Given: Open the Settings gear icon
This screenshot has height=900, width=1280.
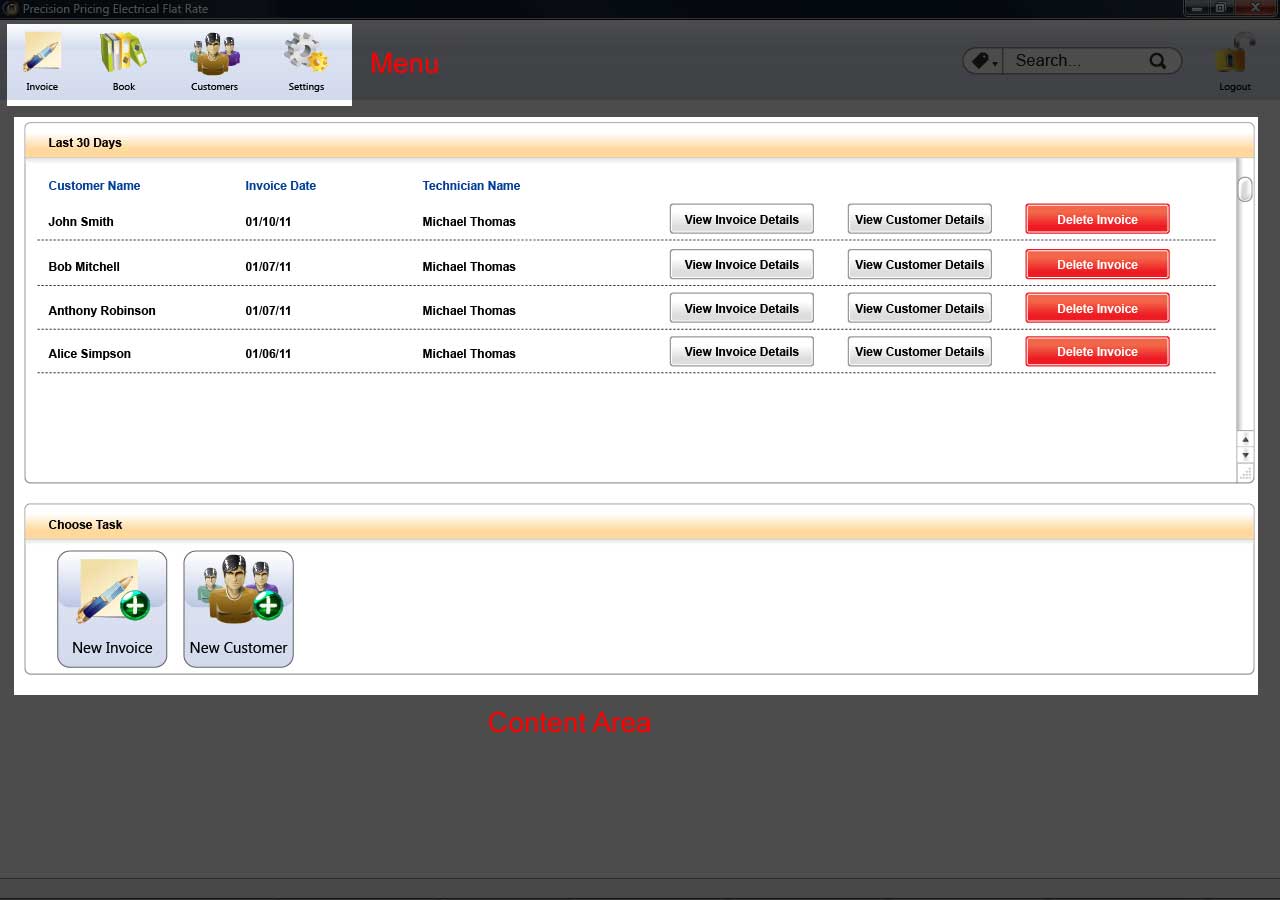Looking at the screenshot, I should click(x=306, y=60).
